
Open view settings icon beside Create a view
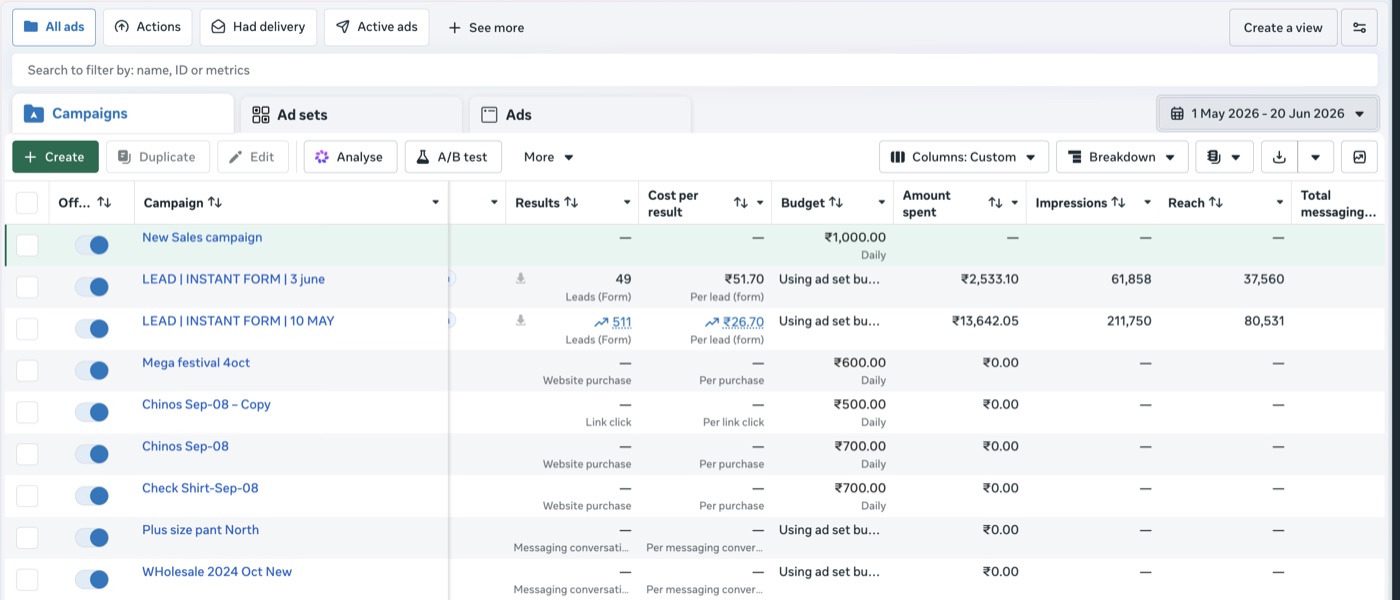(1359, 28)
